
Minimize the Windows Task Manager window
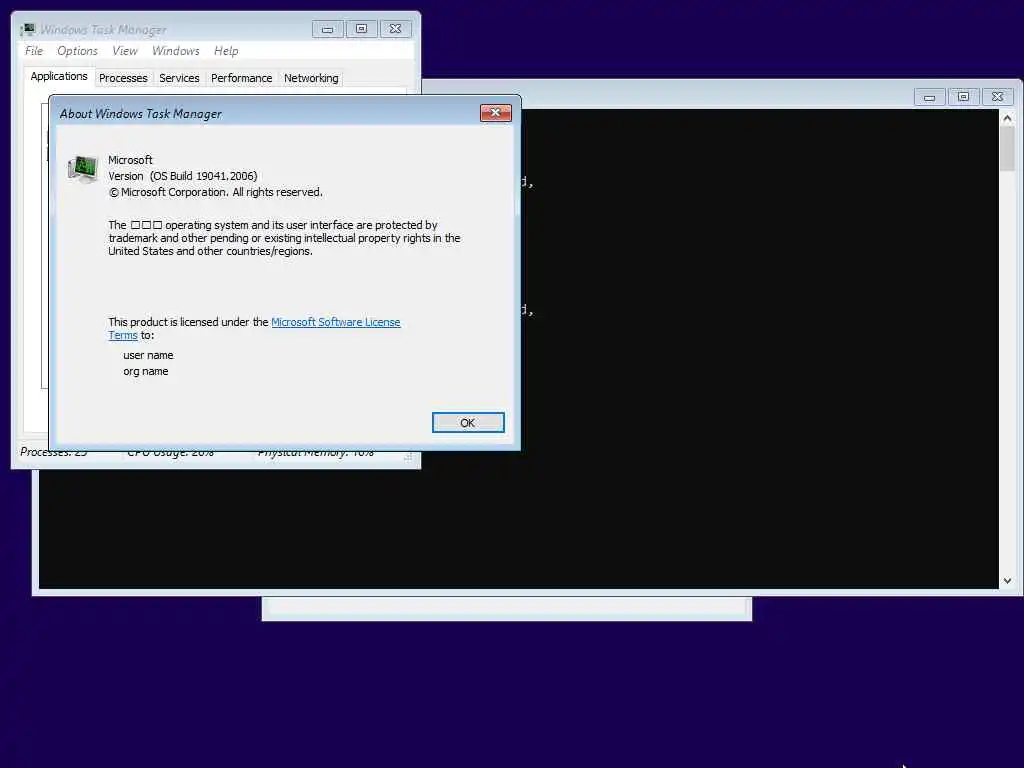point(328,29)
